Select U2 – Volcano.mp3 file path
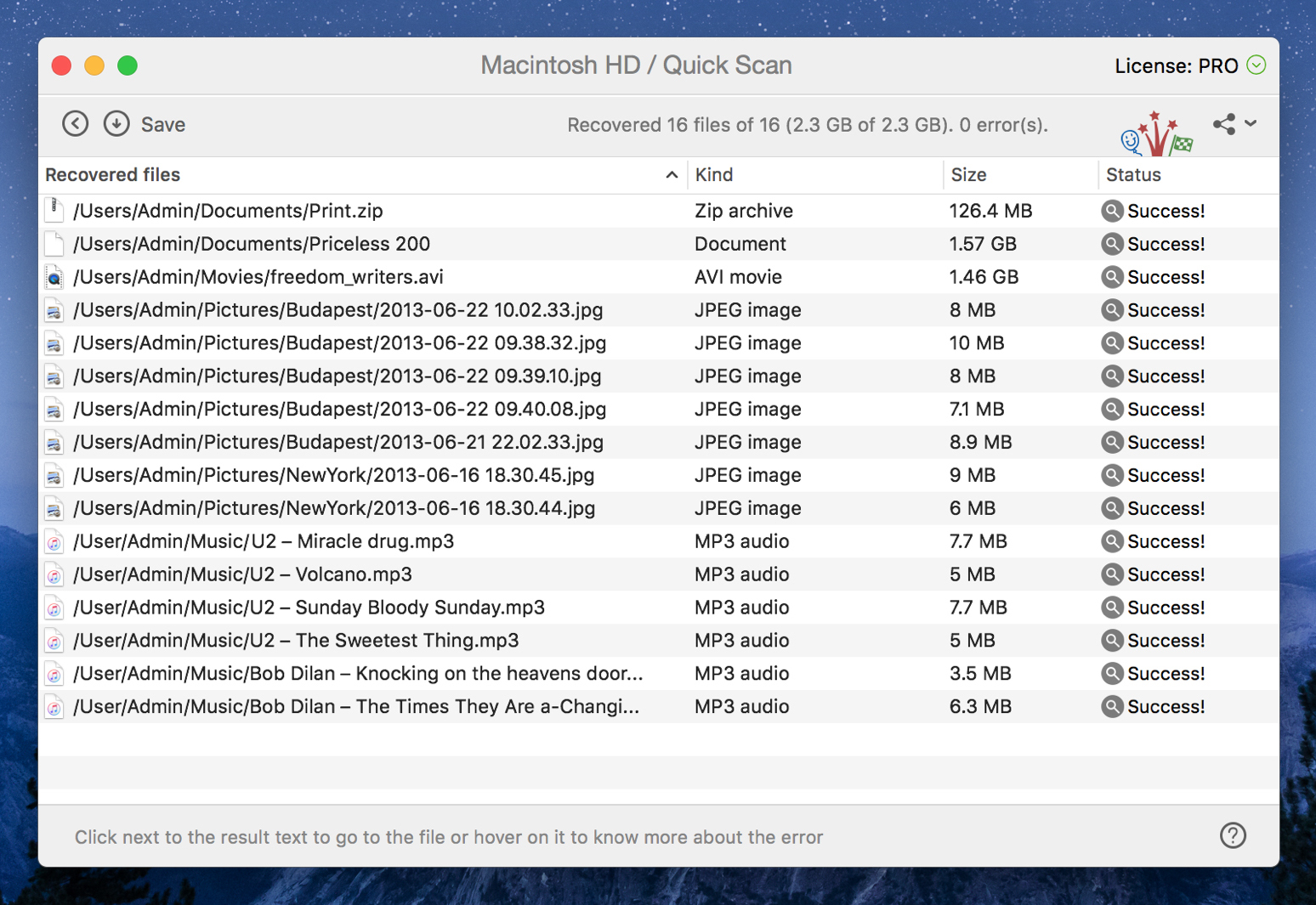The image size is (1316, 905). [243, 574]
